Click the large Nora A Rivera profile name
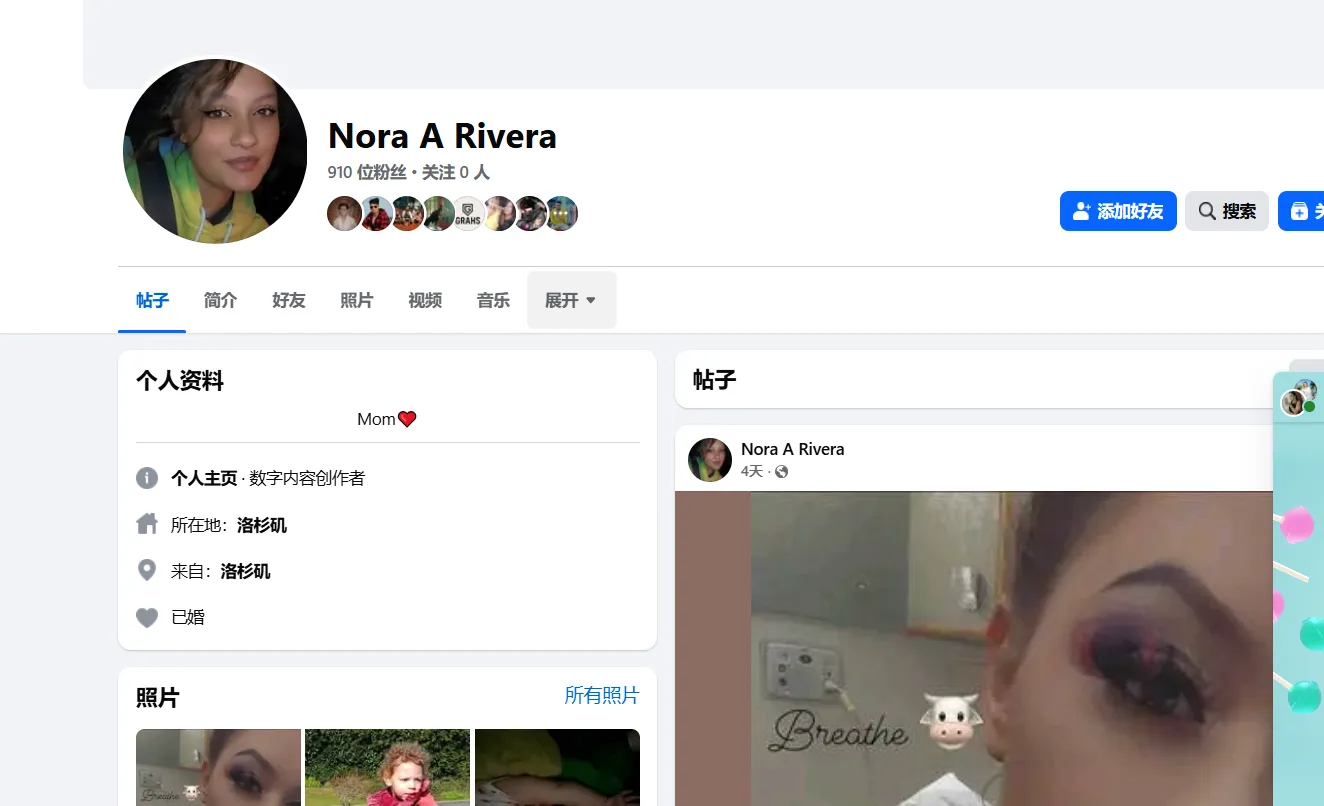Screen dimensions: 1324x806 point(442,136)
